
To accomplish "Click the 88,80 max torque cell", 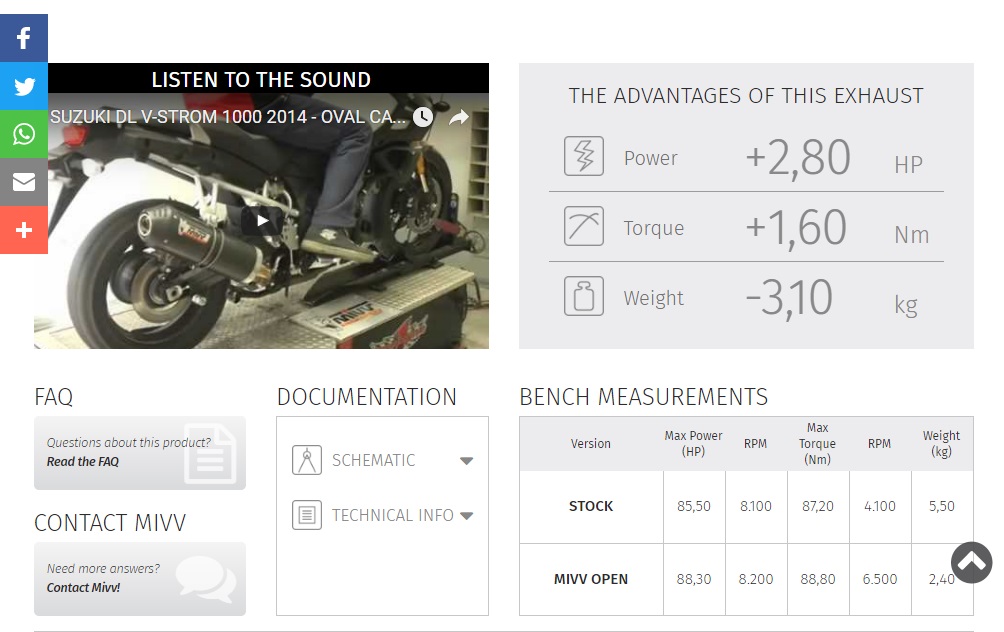I will coord(818,579).
